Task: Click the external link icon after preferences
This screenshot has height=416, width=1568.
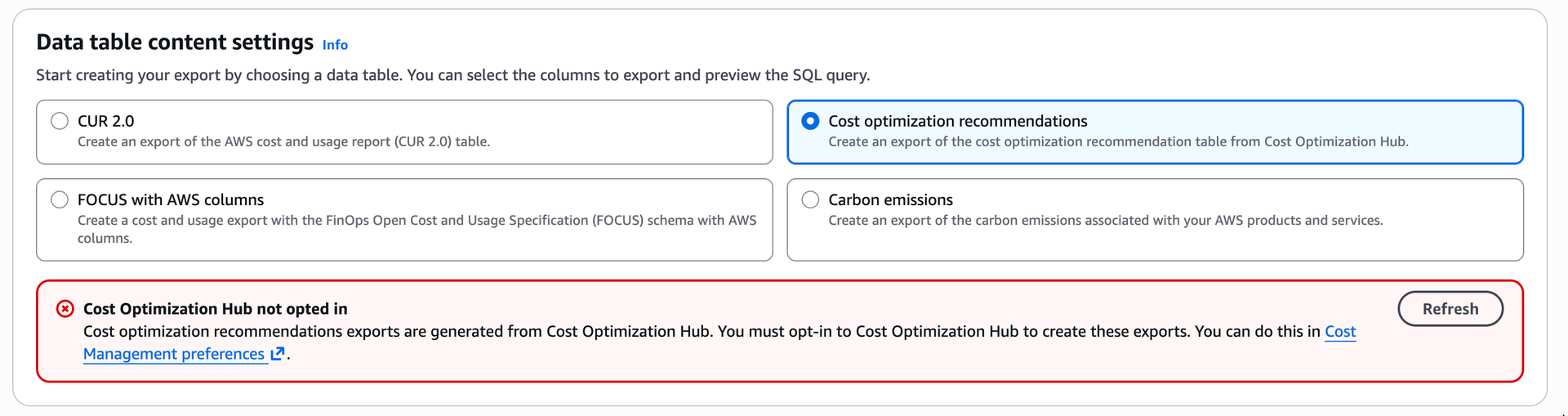Action: (x=278, y=353)
